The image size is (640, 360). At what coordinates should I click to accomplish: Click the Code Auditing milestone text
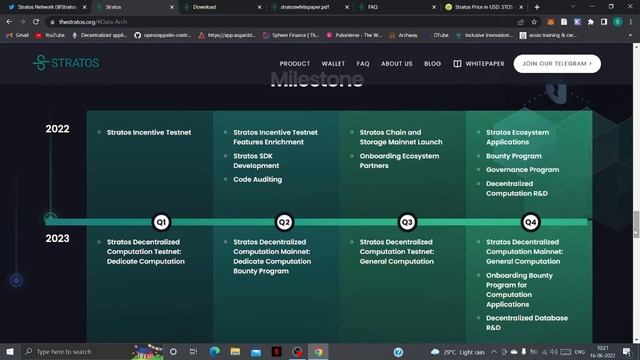(x=258, y=180)
